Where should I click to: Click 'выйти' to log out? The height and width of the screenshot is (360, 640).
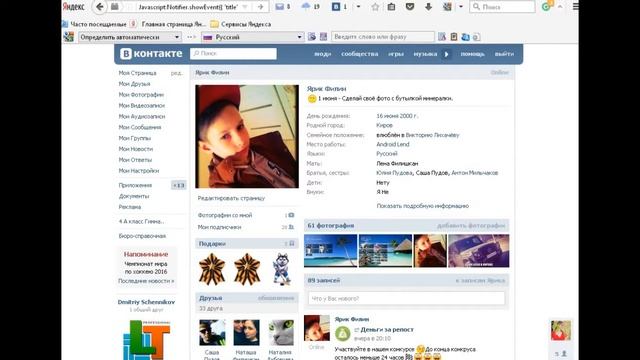504,54
